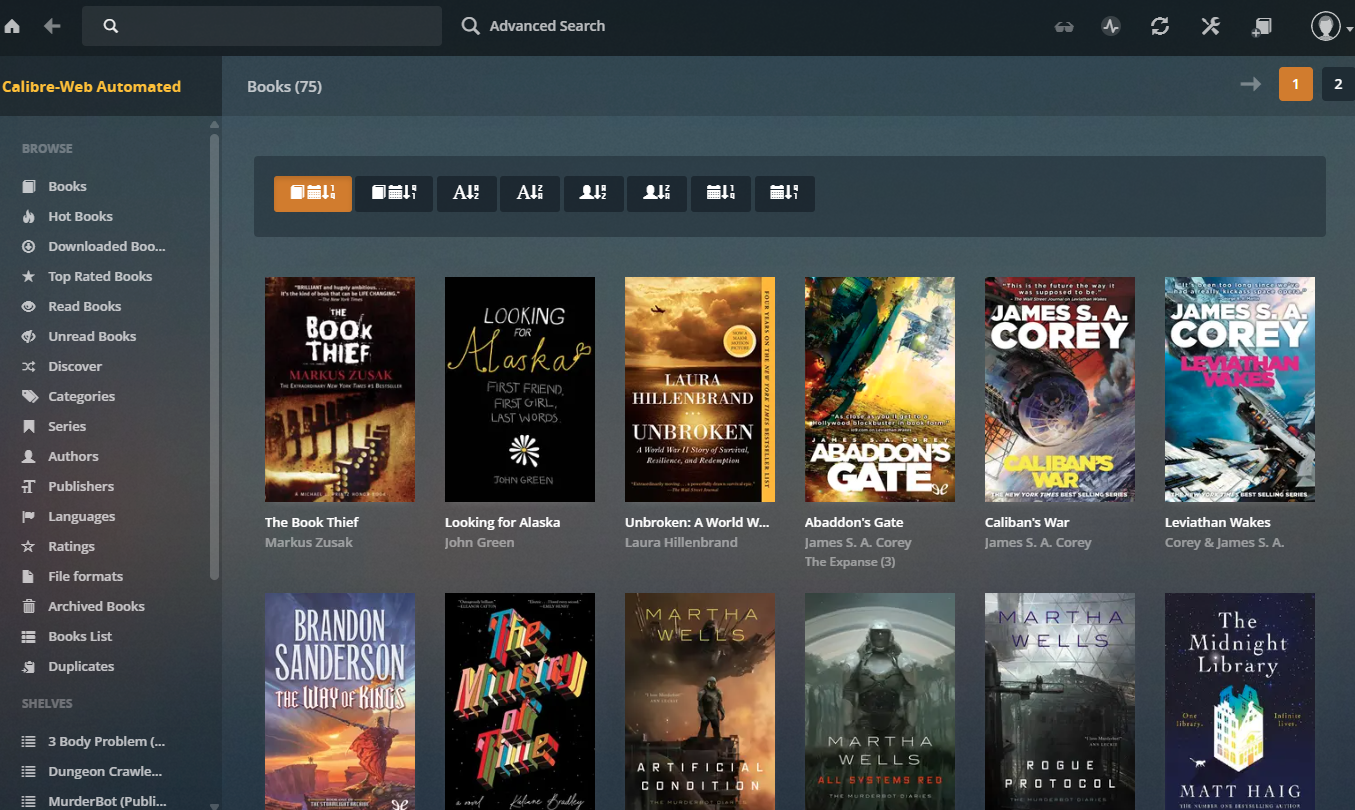Viewport: 1355px width, 810px height.
Task: Click the add book icon with plus
Action: 1261,27
